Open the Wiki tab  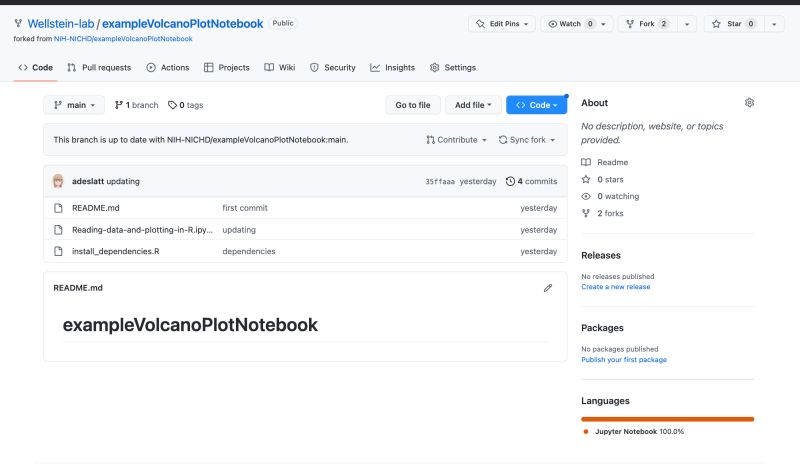coord(280,67)
